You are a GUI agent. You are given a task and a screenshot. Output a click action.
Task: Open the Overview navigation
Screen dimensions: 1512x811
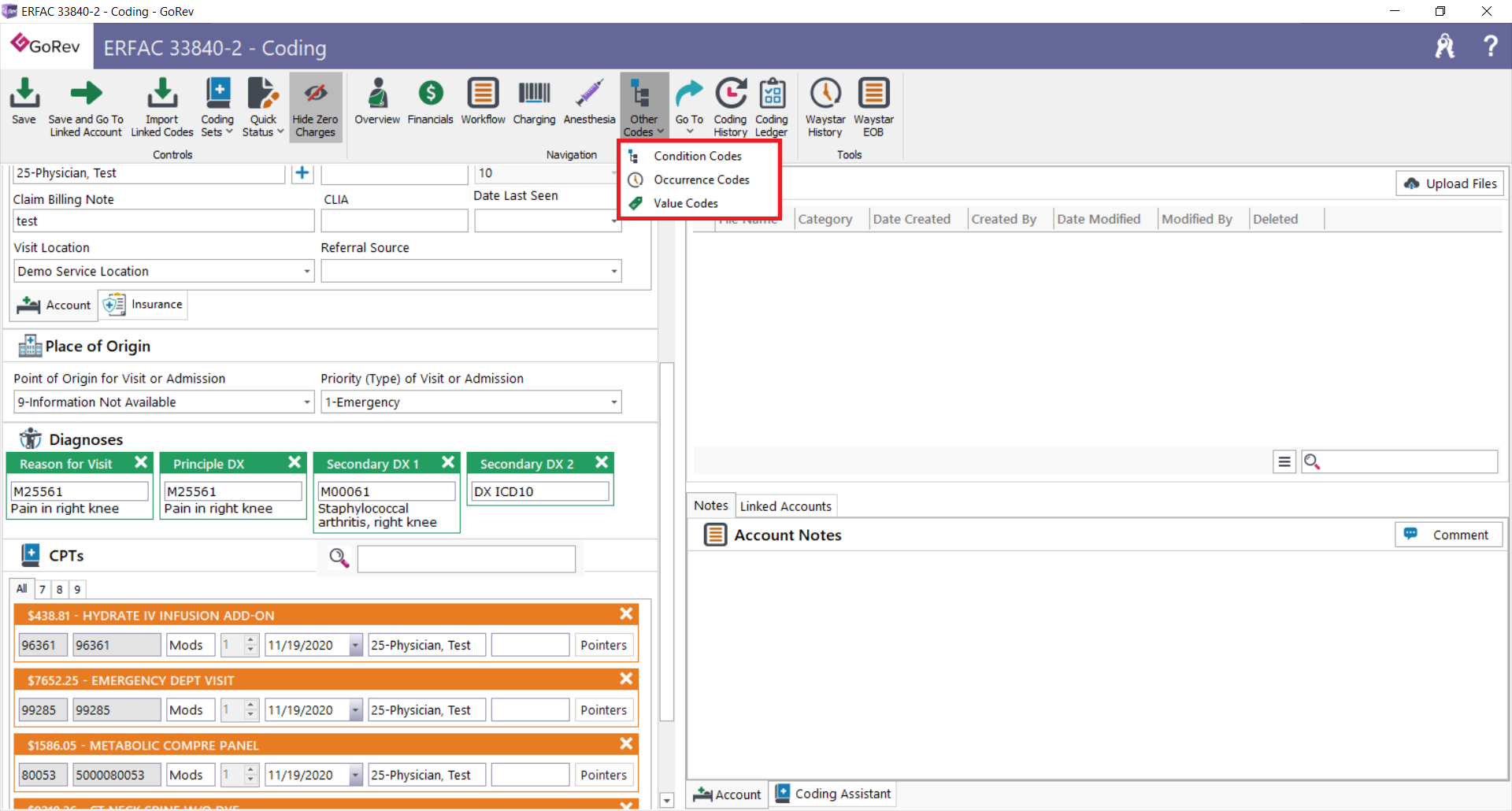click(x=377, y=102)
